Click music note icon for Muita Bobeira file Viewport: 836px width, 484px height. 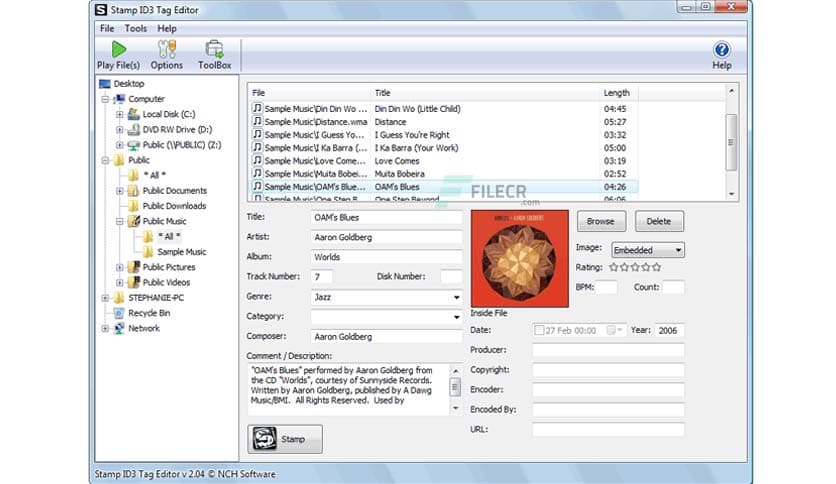(258, 173)
